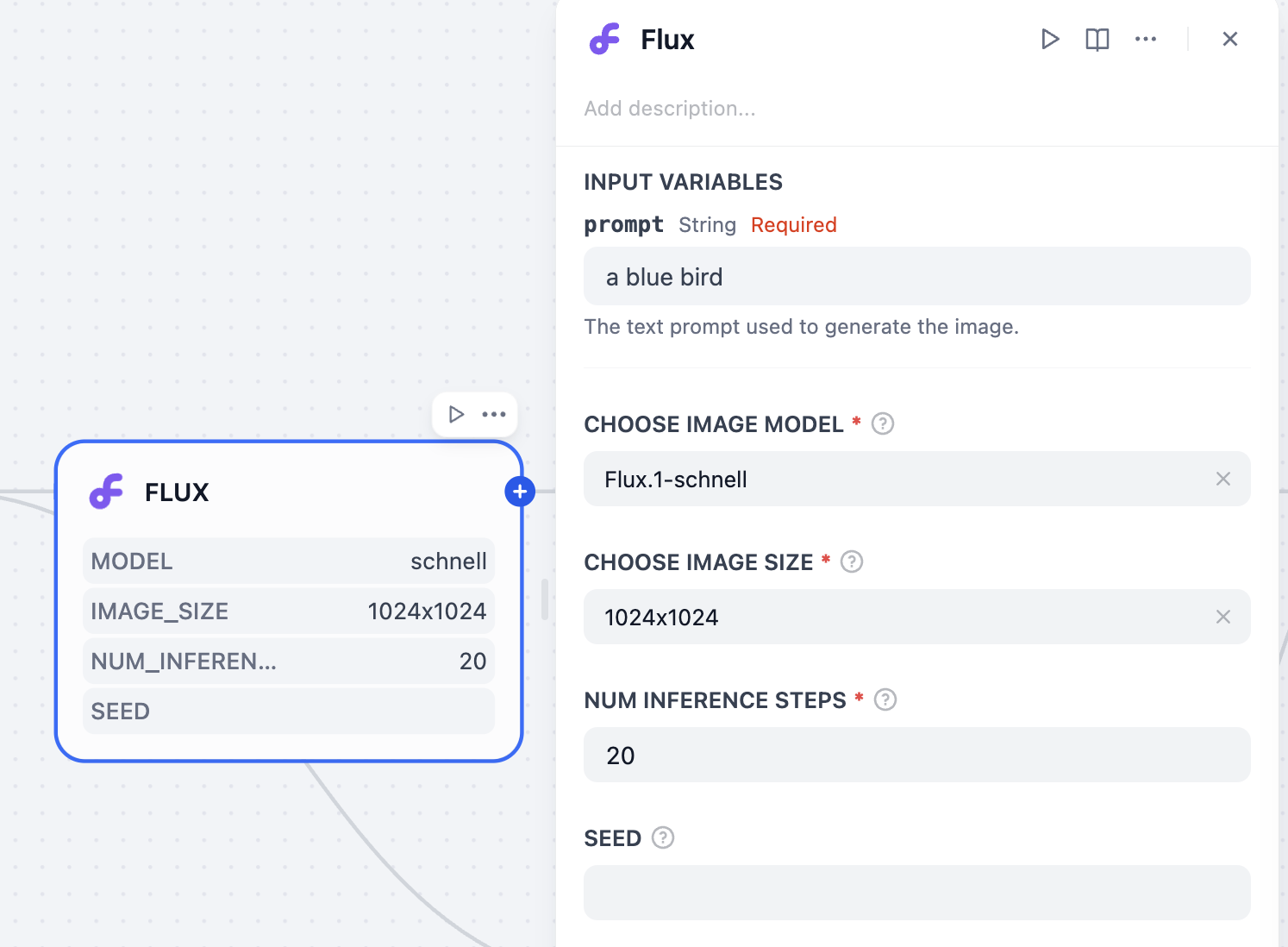Viewport: 1288px width, 947px height.
Task: Run the FLUX node from canvas toolbar
Action: [456, 414]
